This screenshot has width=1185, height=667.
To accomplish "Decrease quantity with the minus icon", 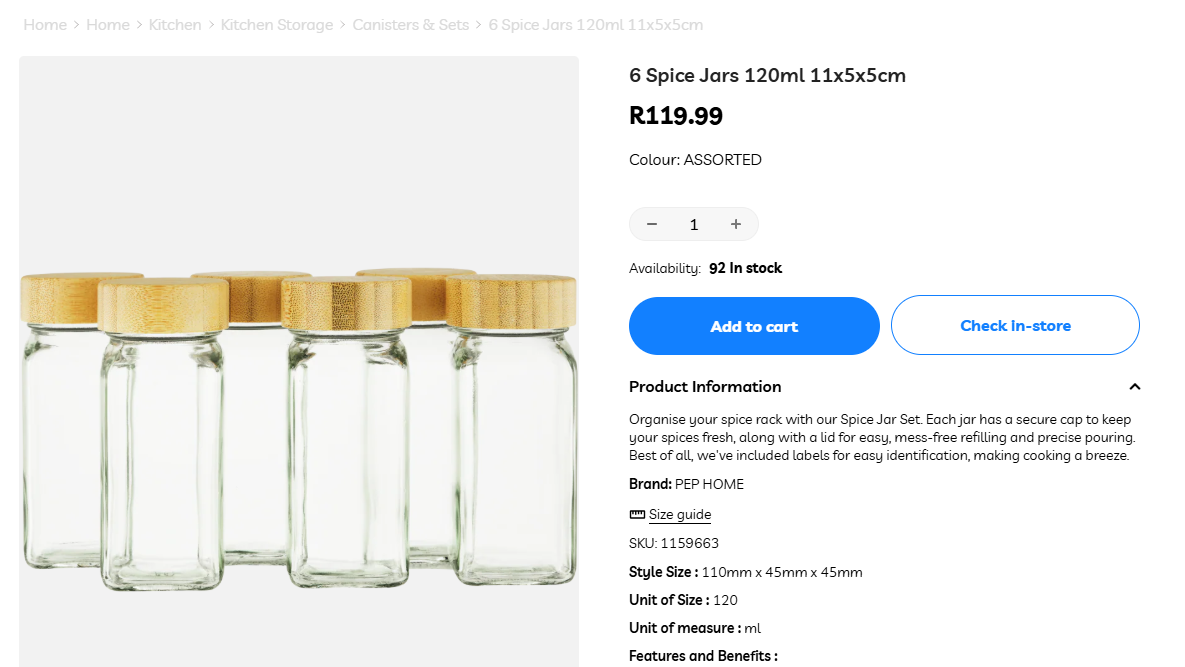I will coord(652,224).
